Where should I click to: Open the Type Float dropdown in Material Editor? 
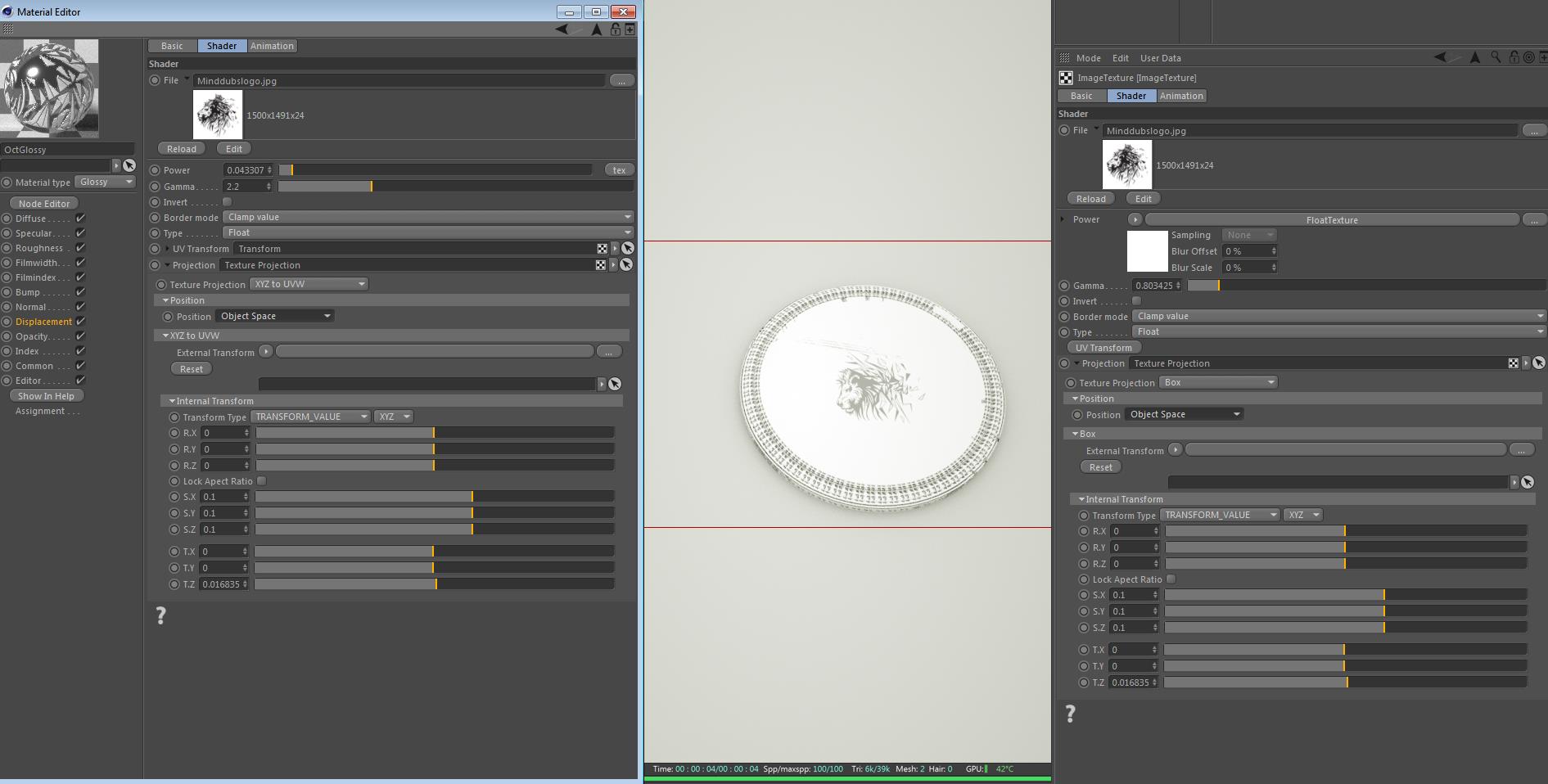429,233
